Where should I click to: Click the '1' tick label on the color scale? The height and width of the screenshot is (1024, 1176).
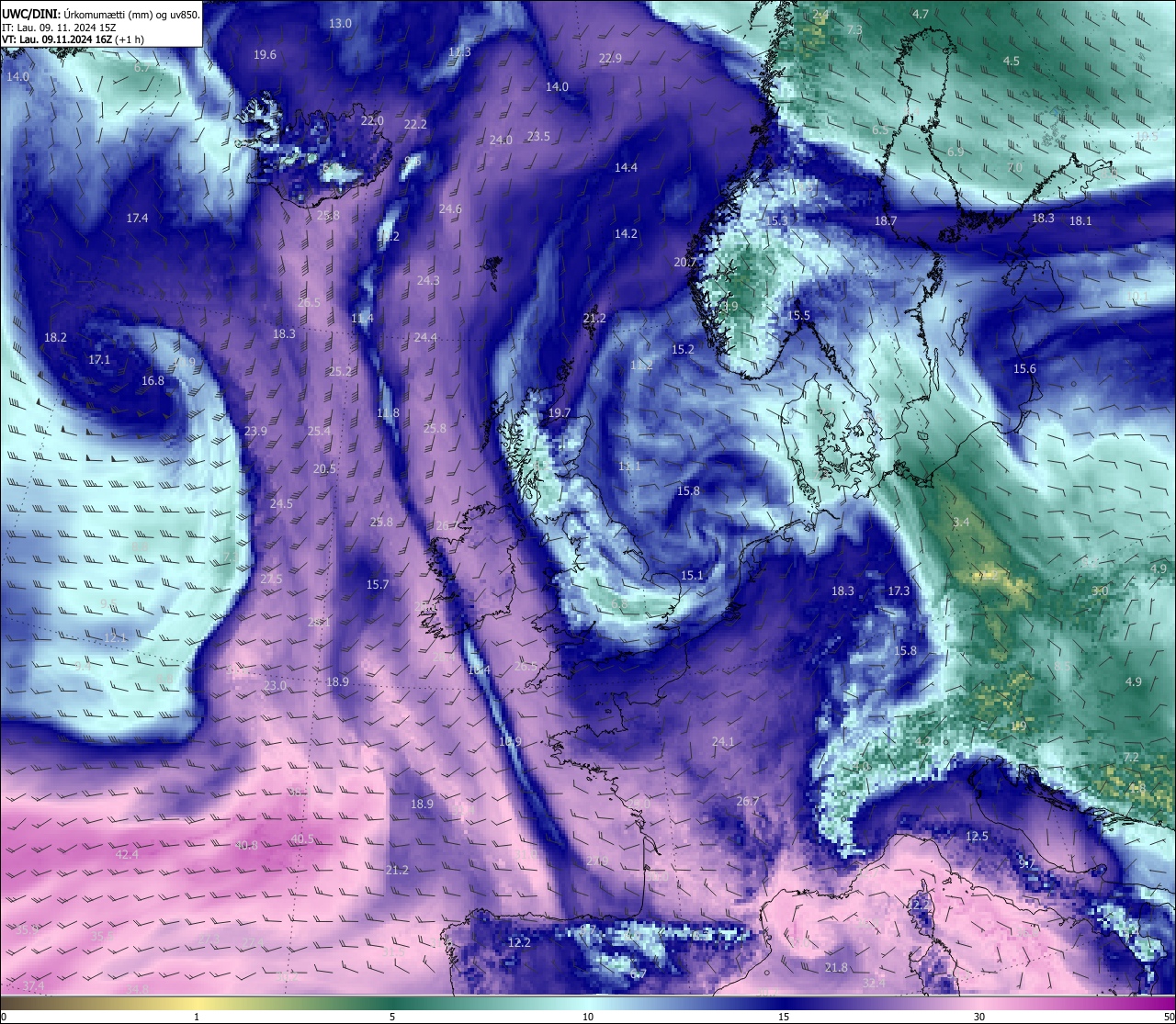pos(197,1017)
